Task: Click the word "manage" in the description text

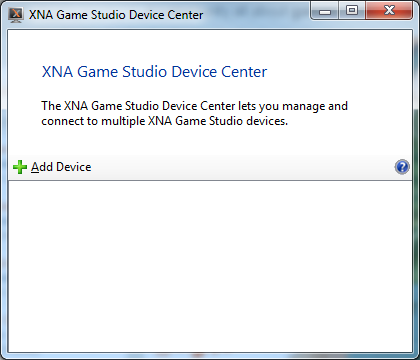Action: point(304,107)
